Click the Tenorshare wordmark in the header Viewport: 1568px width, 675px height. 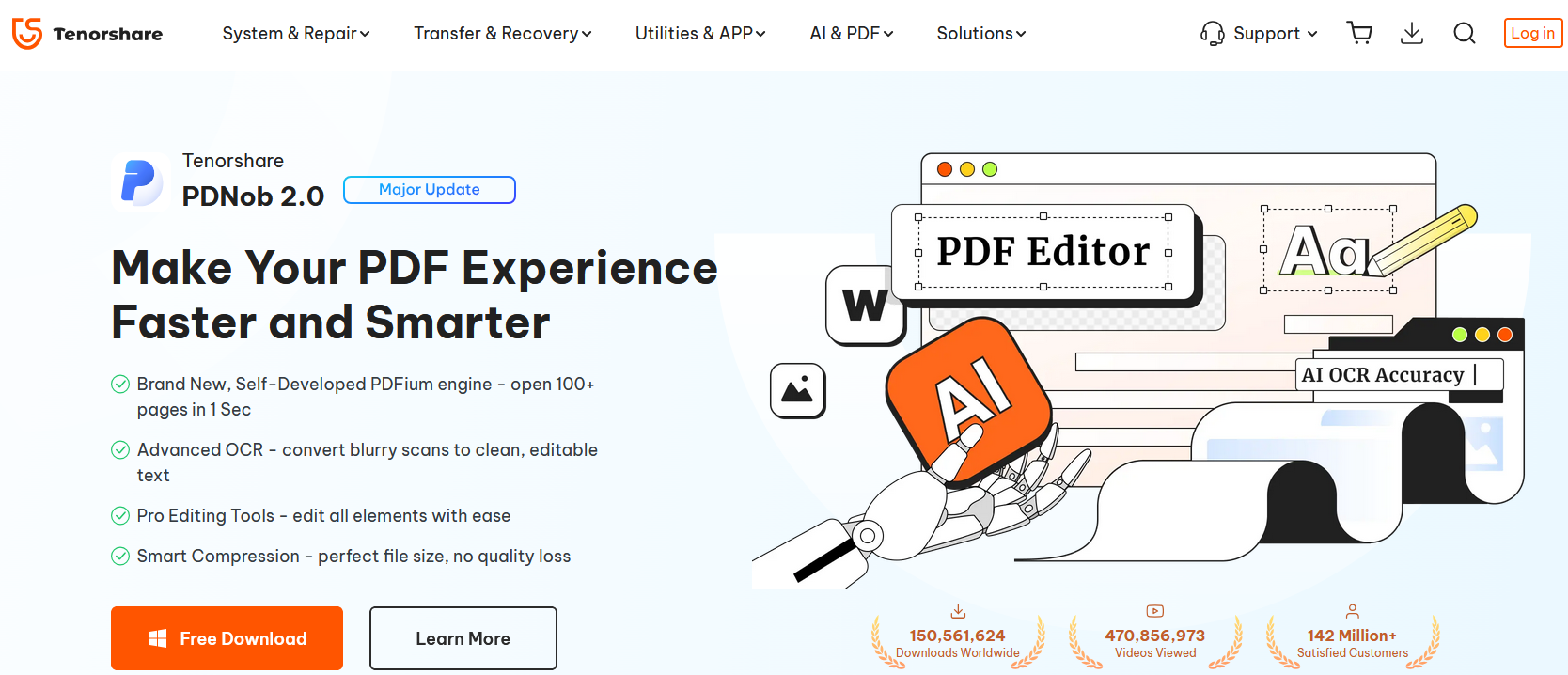(108, 34)
